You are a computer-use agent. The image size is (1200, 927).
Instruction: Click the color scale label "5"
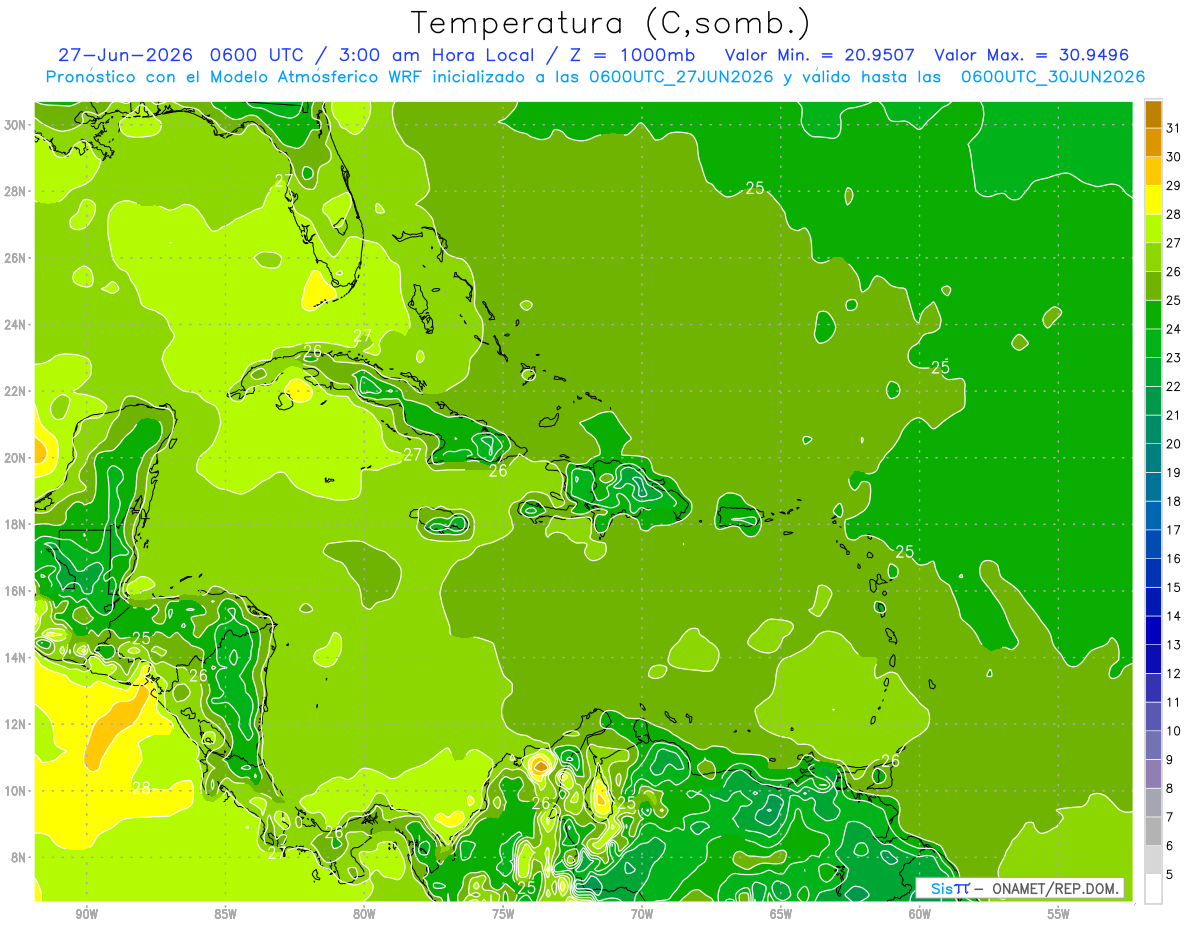pyautogui.click(x=1170, y=875)
